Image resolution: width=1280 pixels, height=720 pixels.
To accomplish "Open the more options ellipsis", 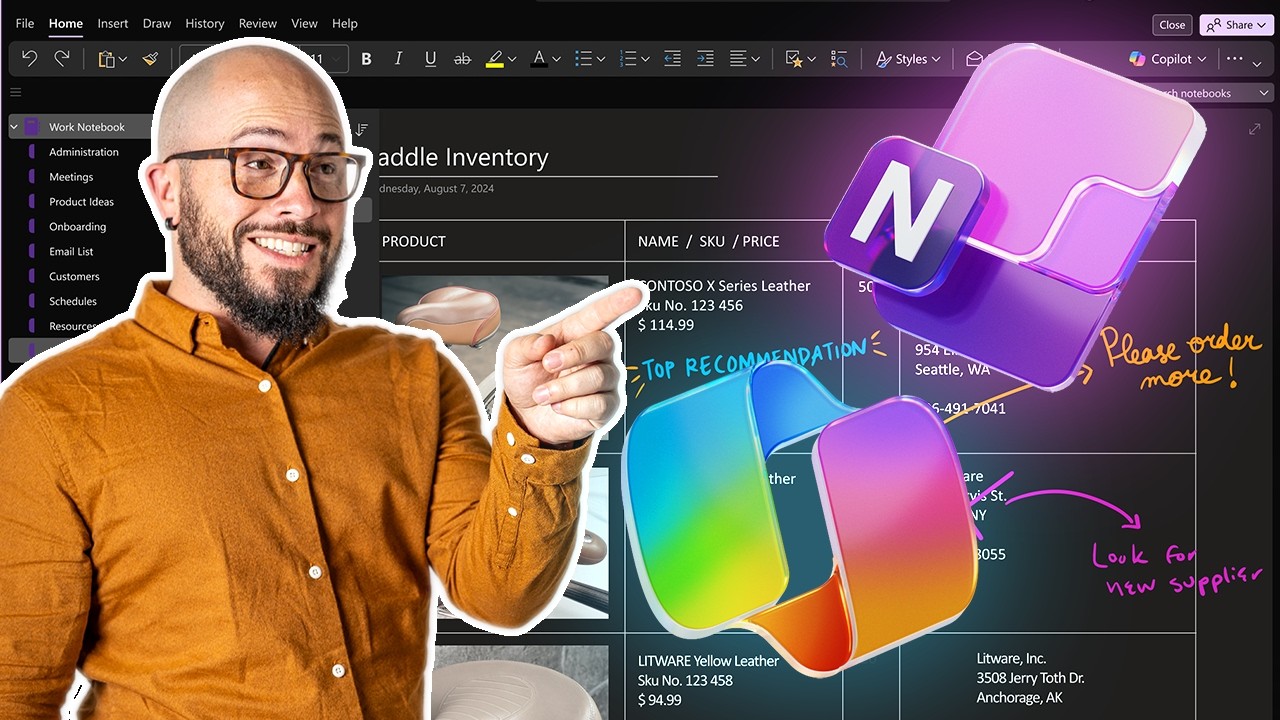I will click(x=1235, y=59).
